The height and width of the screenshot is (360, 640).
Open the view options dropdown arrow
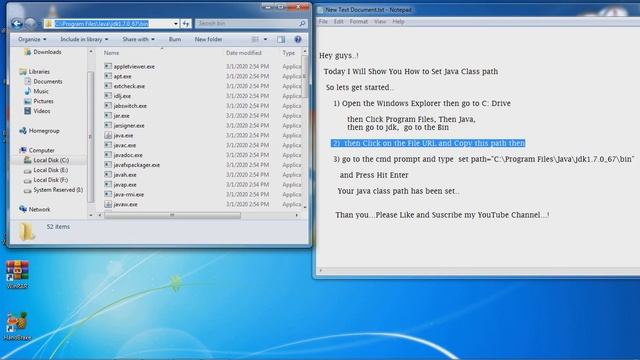point(265,39)
